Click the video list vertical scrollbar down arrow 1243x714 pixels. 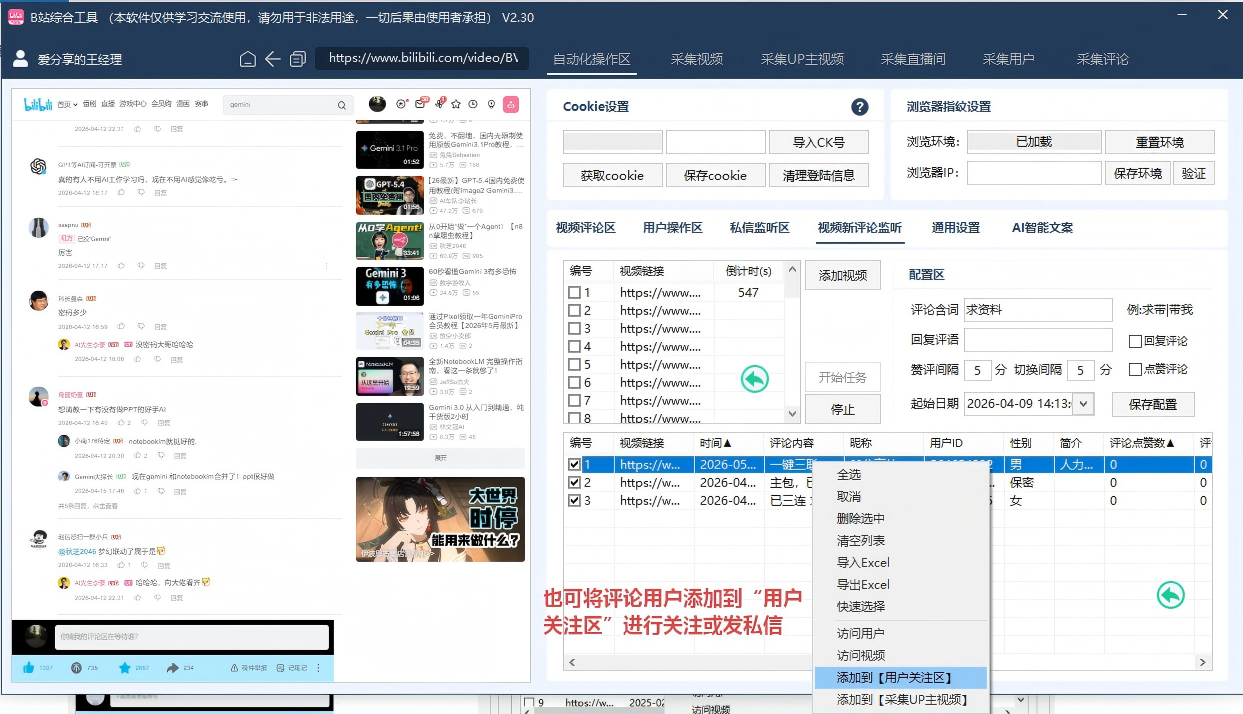(x=793, y=413)
